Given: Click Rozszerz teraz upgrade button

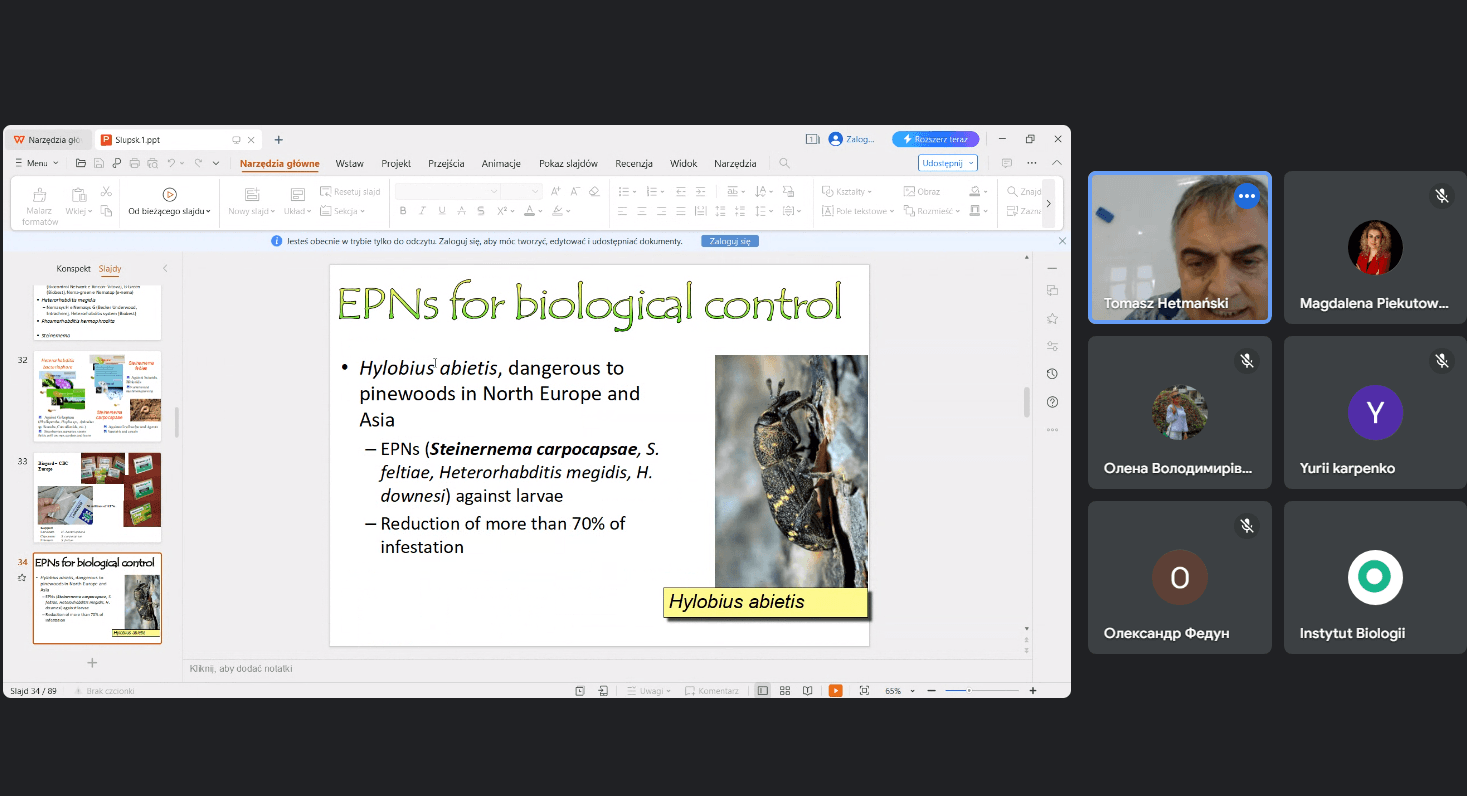Looking at the screenshot, I should coord(935,139).
